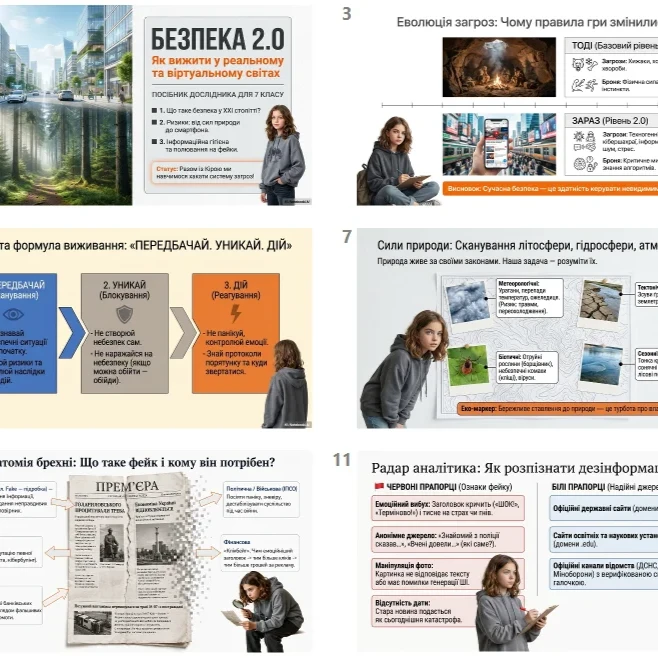Click the 'Сайти освітніх та наукових' card
The width and height of the screenshot is (658, 658).
(603, 540)
